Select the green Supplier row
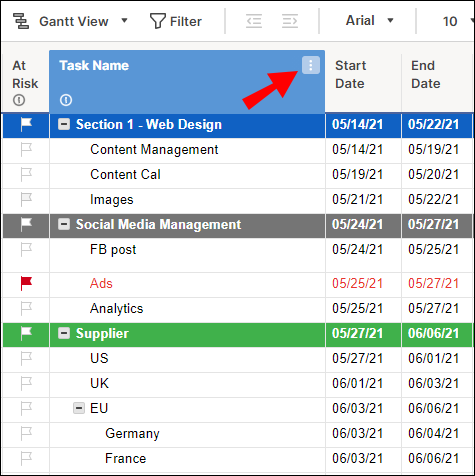Viewport: 475px width, 476px height. tap(238, 334)
